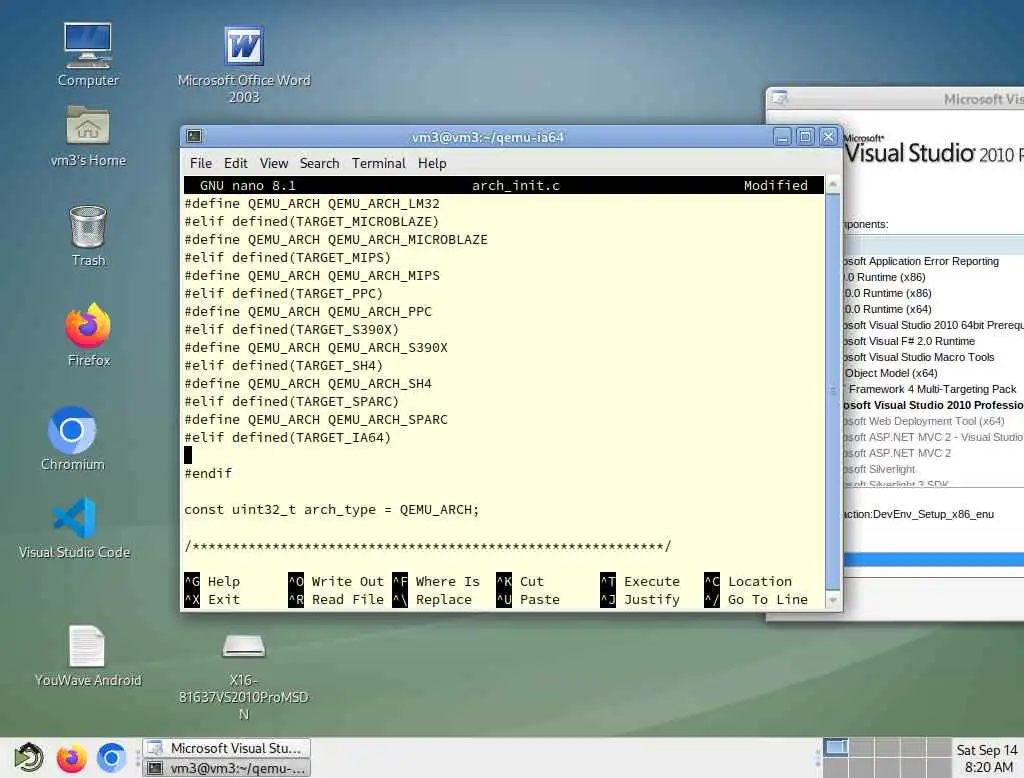
Task: Open the Edit menu in the terminal
Action: [x=235, y=163]
